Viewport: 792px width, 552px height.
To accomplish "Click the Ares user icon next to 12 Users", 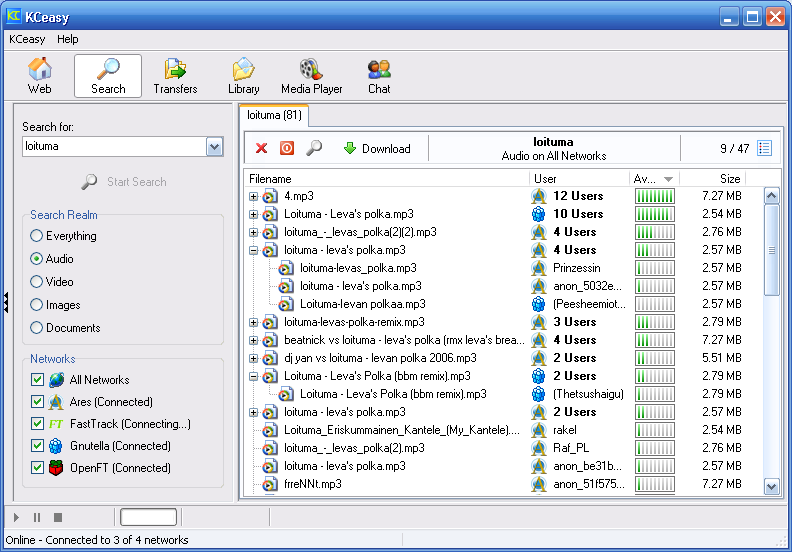I will (x=539, y=196).
